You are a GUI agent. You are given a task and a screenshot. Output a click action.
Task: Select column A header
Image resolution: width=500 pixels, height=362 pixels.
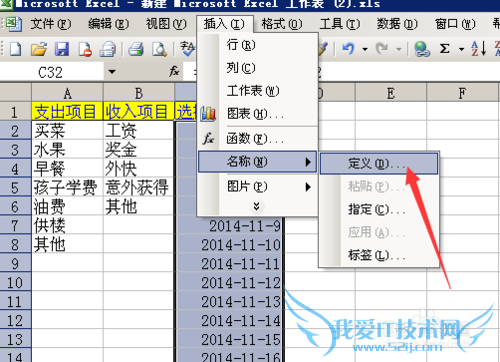click(67, 93)
